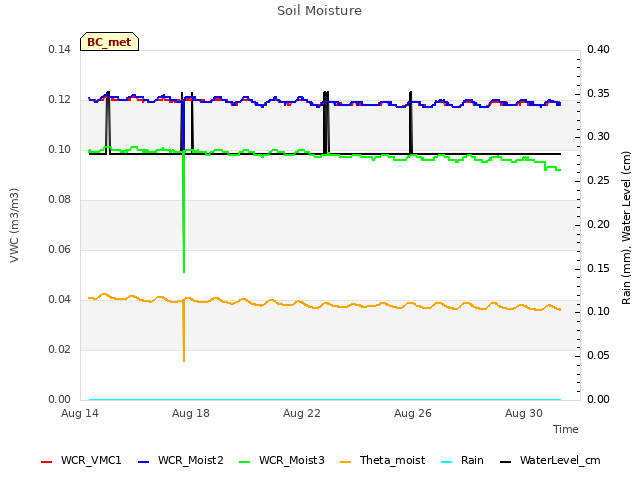Image resolution: width=640 pixels, height=480 pixels.
Task: Click the red WCR_VMC1 legend swatch
Action: point(47,462)
